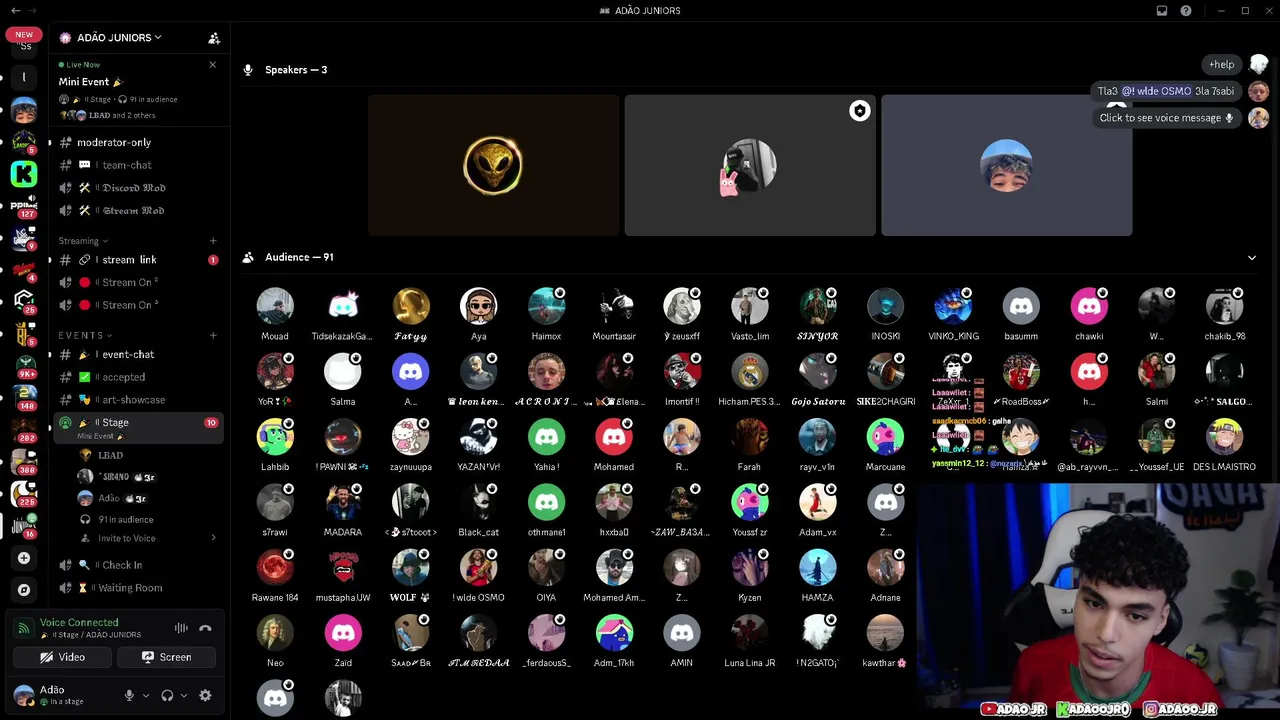Click audience member Mouad's avatar
This screenshot has height=720, width=1280.
tap(275, 307)
